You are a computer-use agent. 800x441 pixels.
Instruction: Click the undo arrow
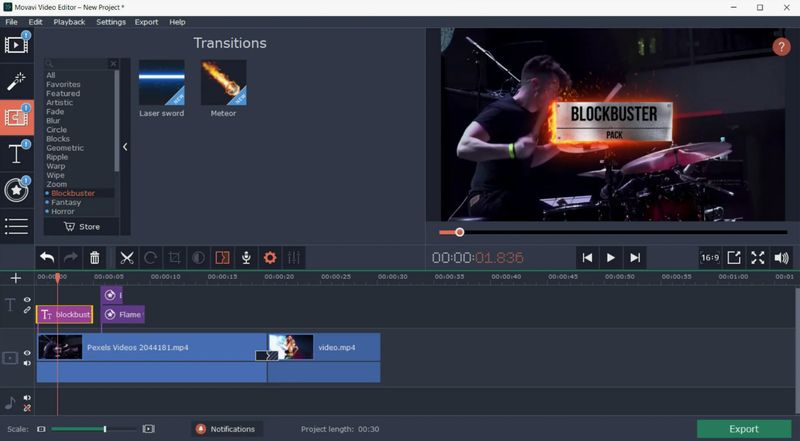(47, 258)
